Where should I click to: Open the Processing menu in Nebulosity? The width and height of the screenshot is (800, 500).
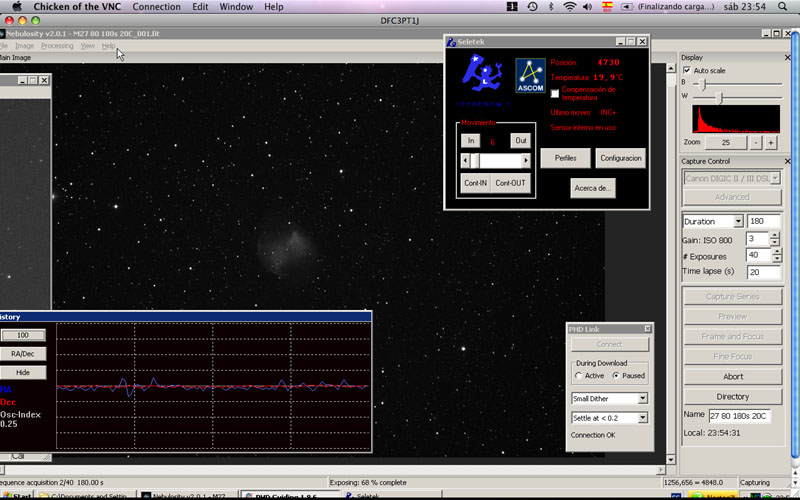click(57, 45)
